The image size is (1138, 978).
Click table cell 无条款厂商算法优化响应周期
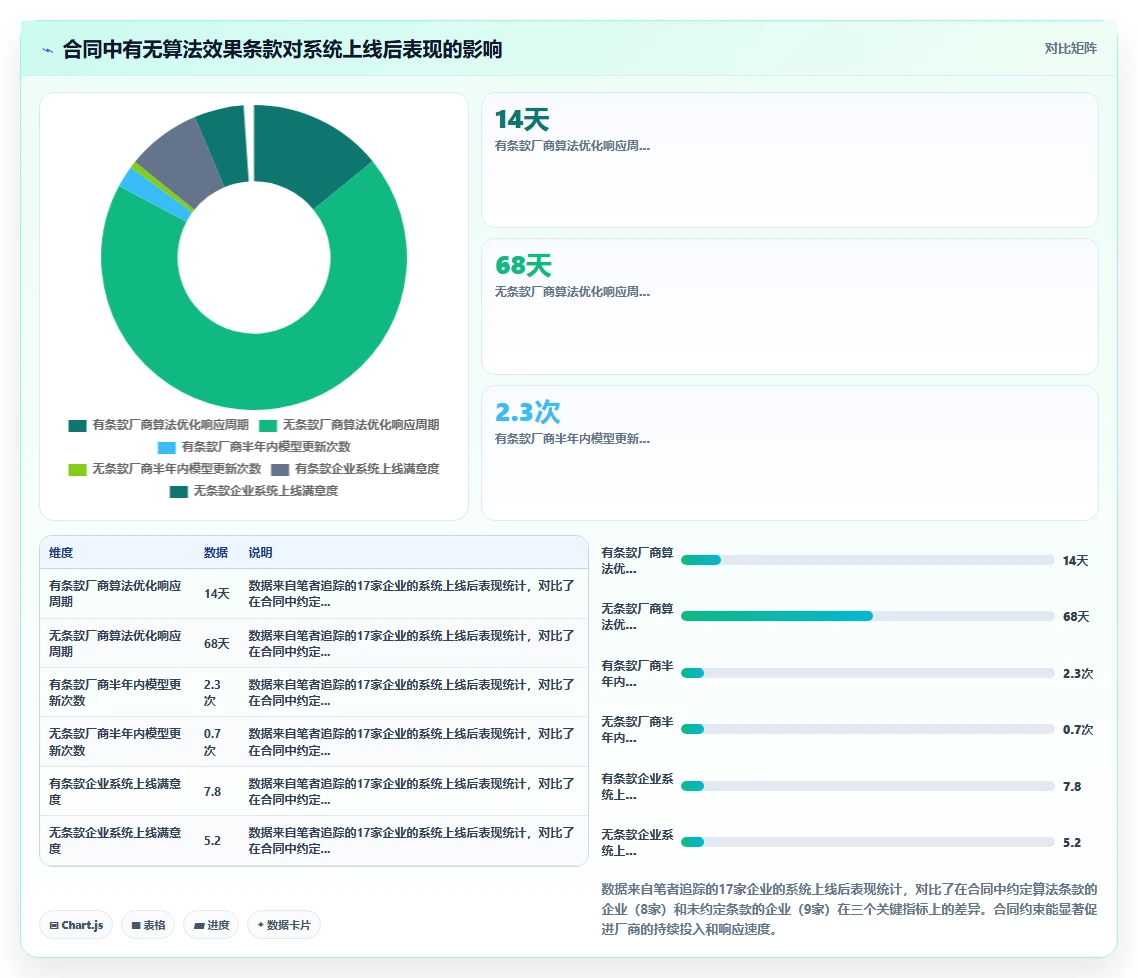(x=115, y=644)
